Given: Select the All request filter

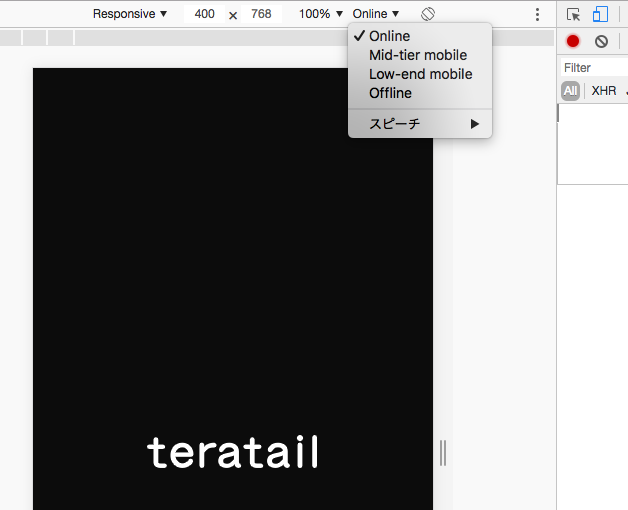Looking at the screenshot, I should [570, 91].
